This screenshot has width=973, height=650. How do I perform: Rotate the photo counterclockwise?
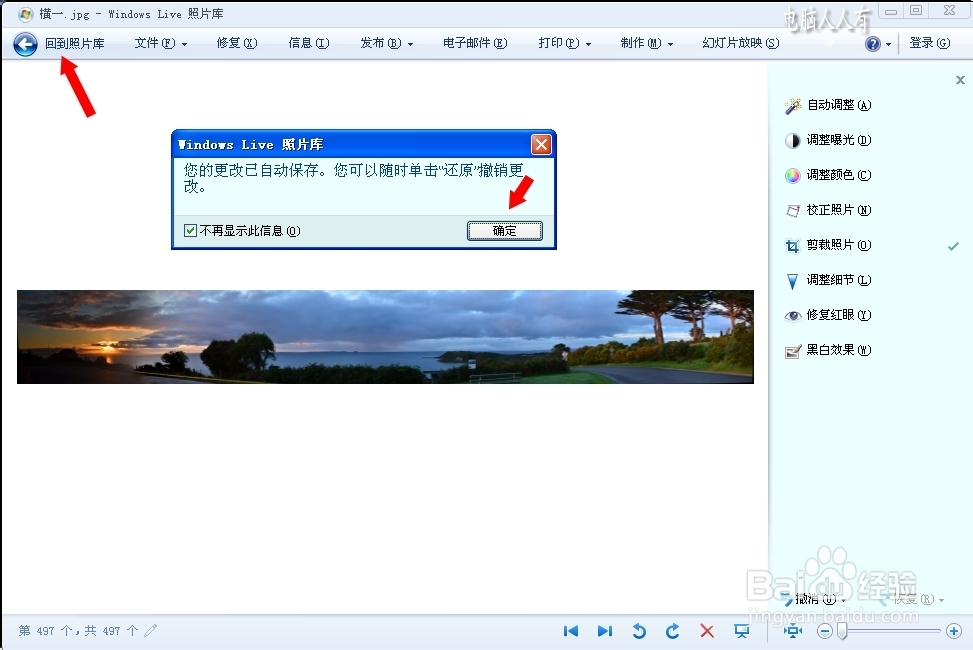coord(639,631)
